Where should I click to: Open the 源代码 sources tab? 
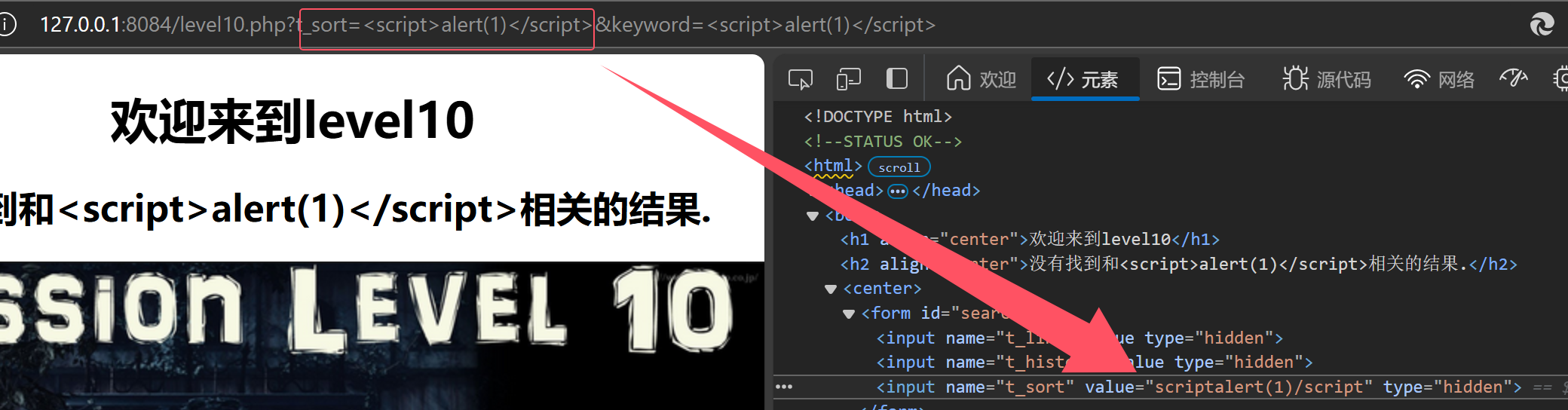click(x=1327, y=79)
